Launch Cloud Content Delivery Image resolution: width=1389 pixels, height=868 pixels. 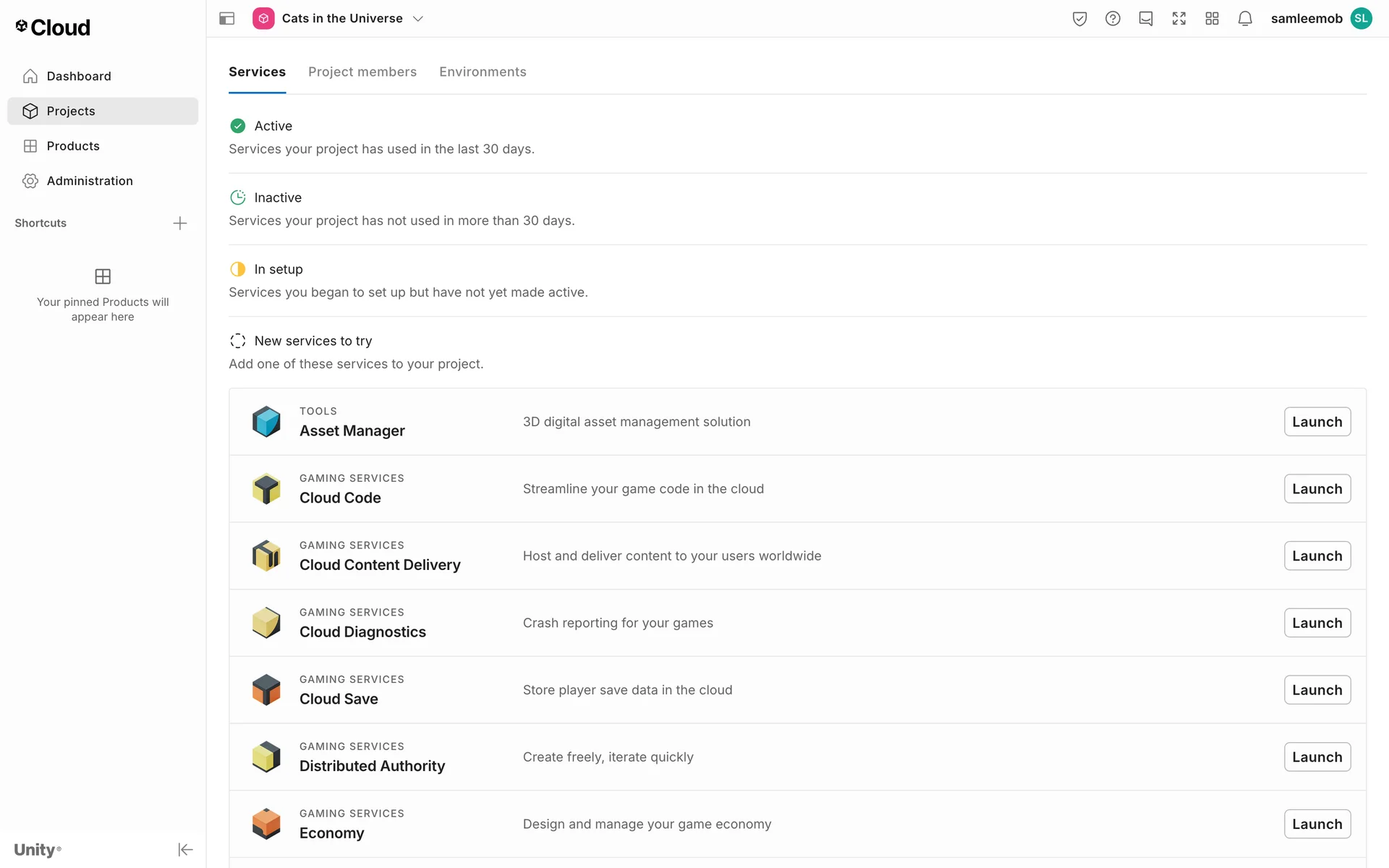pyautogui.click(x=1317, y=556)
